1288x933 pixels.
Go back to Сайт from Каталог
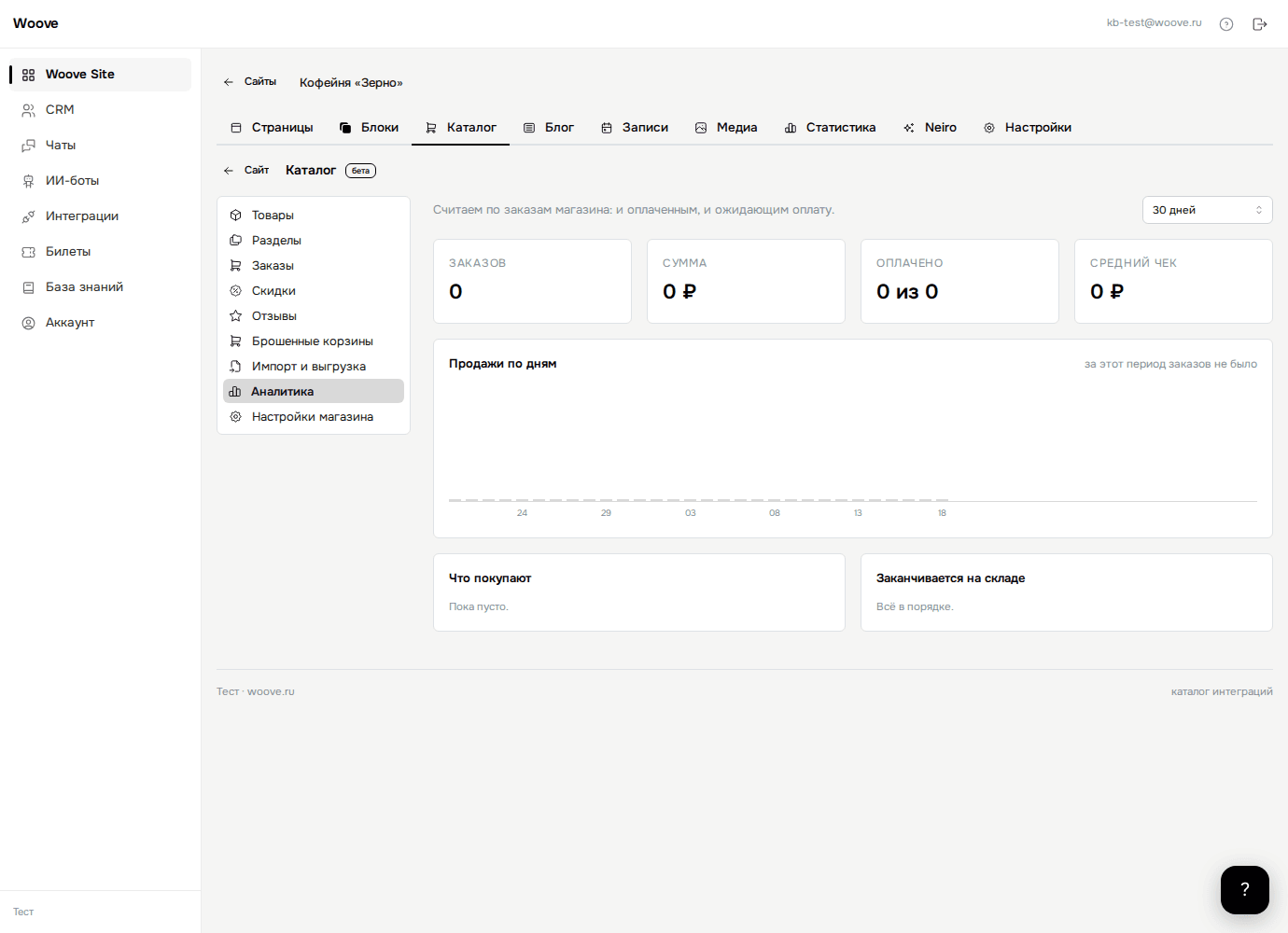246,171
